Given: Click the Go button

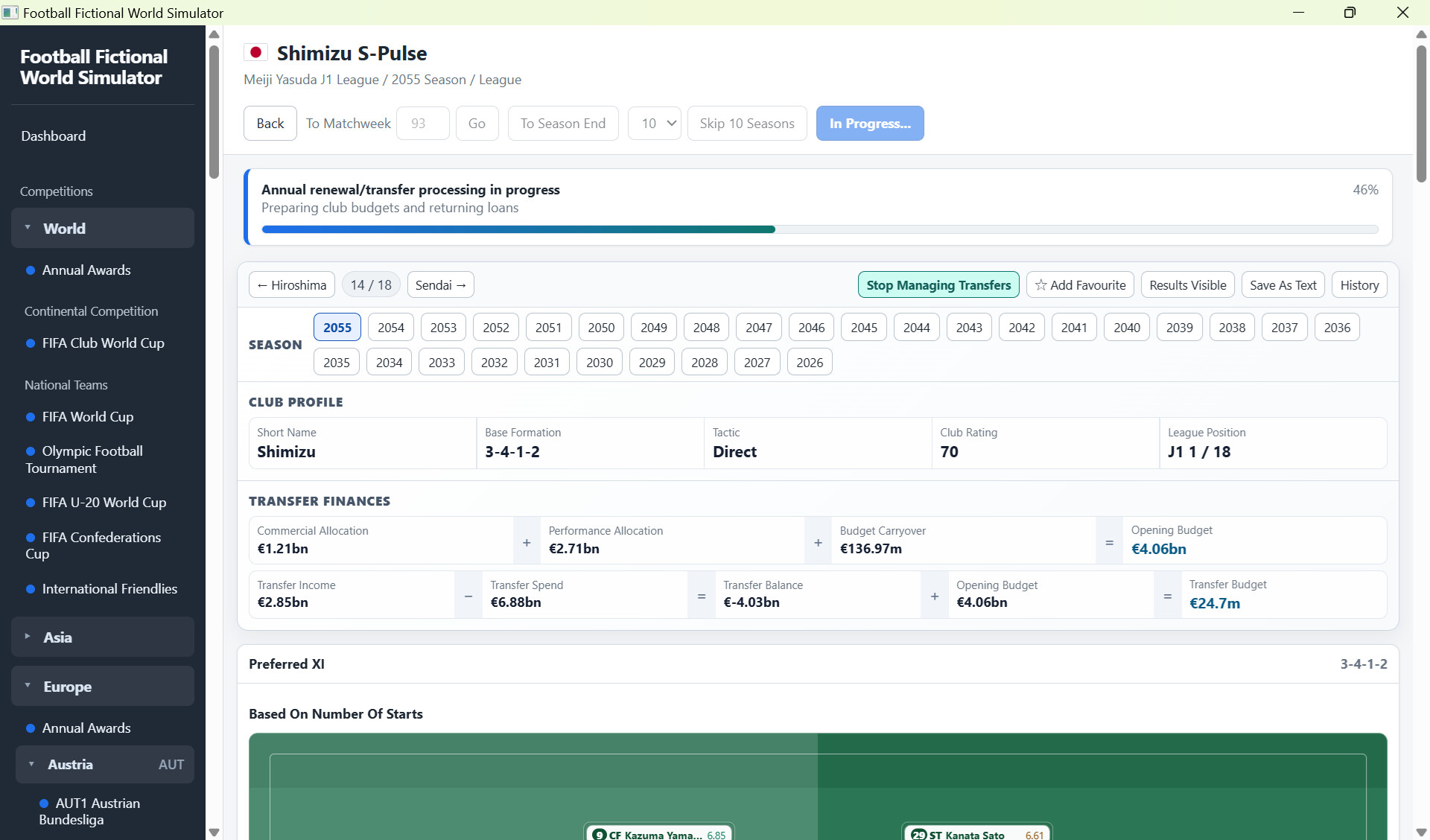Looking at the screenshot, I should click(x=477, y=124).
